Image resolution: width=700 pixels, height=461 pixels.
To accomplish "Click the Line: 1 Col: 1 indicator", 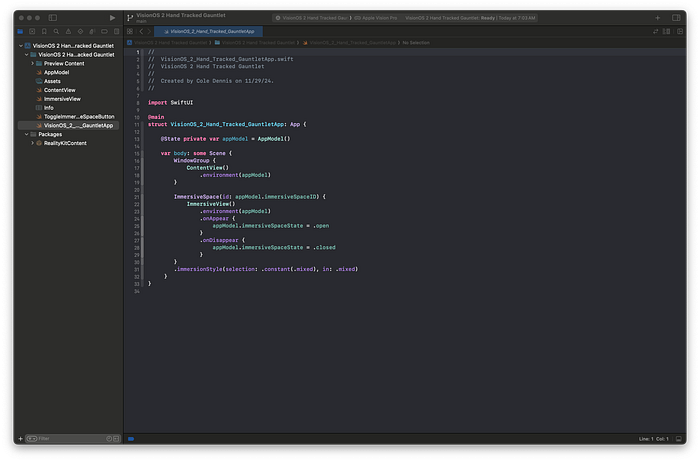I will 654,439.
